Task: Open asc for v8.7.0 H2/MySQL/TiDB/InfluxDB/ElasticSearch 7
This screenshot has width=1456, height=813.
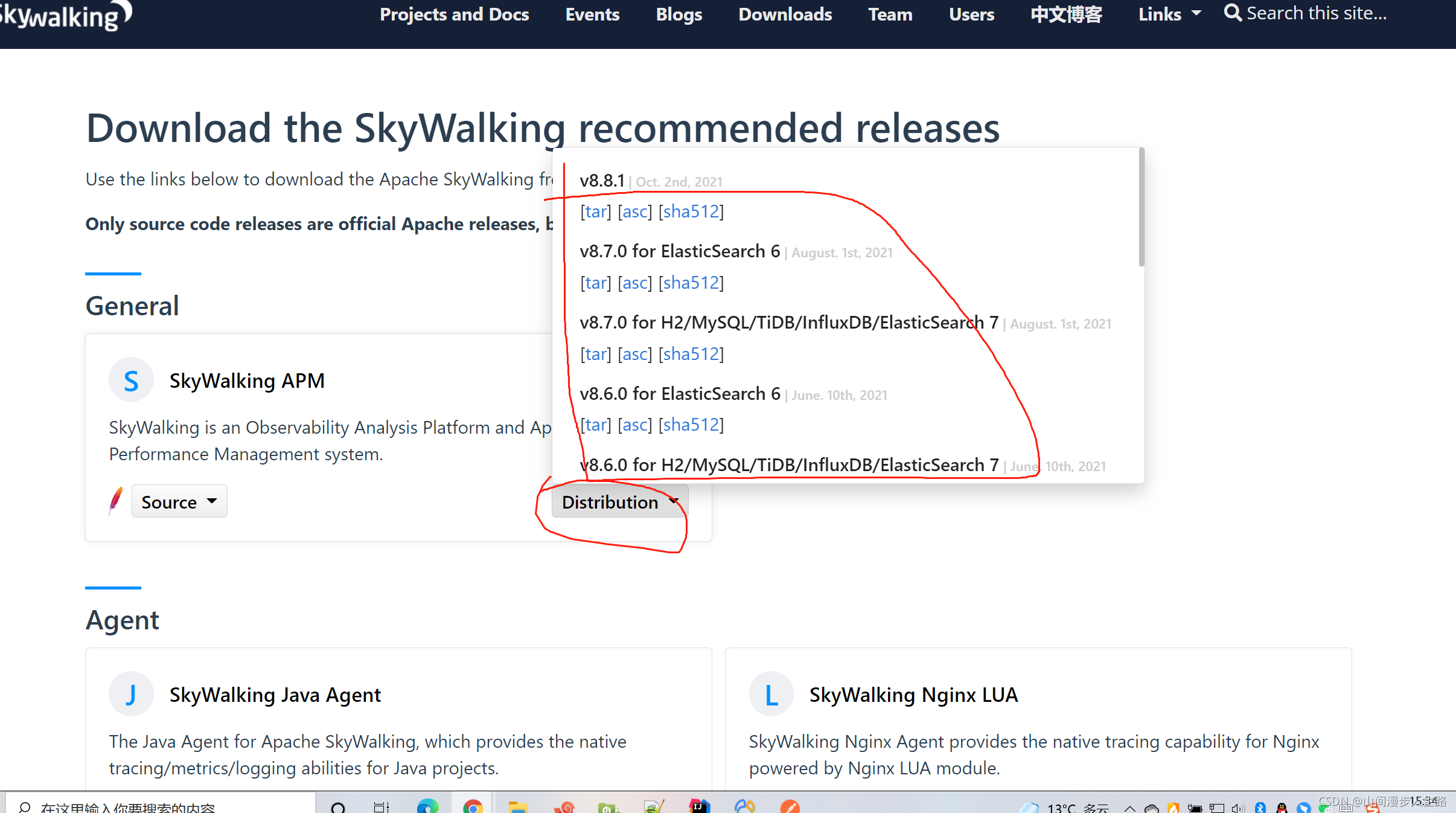Action: [635, 354]
